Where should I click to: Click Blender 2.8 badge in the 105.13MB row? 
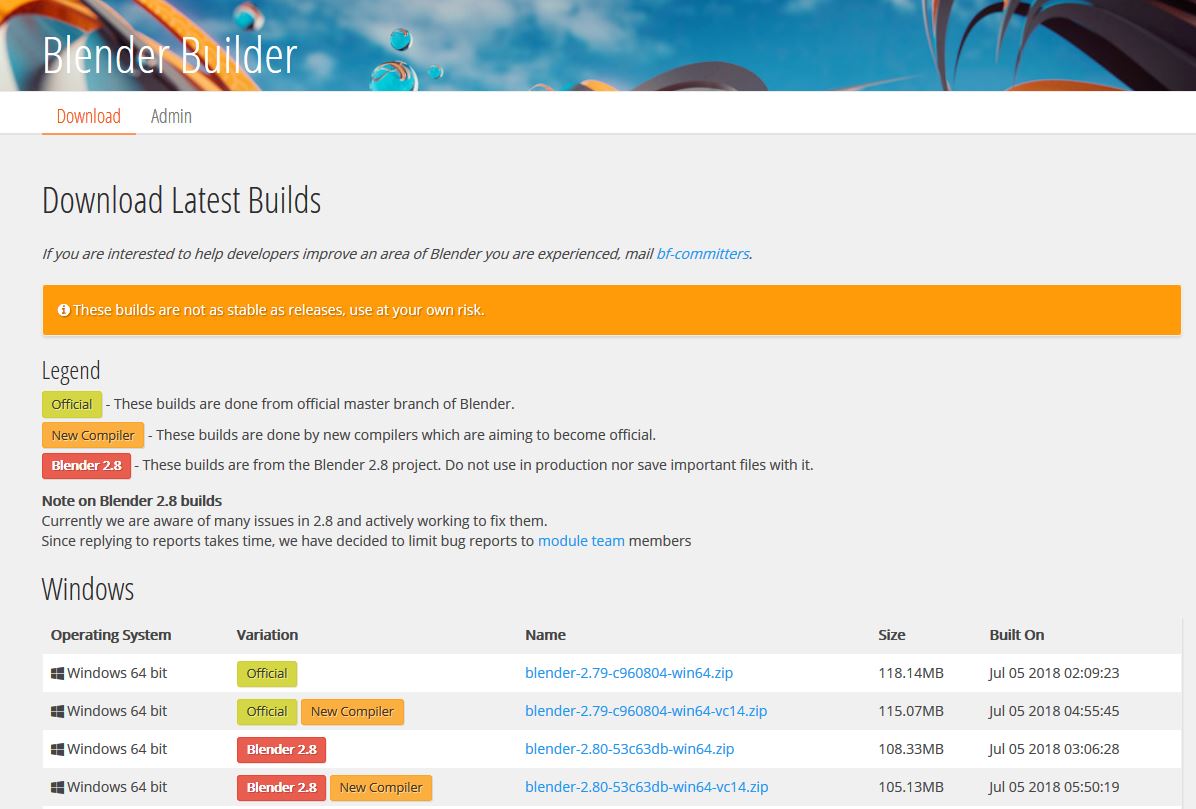click(281, 788)
